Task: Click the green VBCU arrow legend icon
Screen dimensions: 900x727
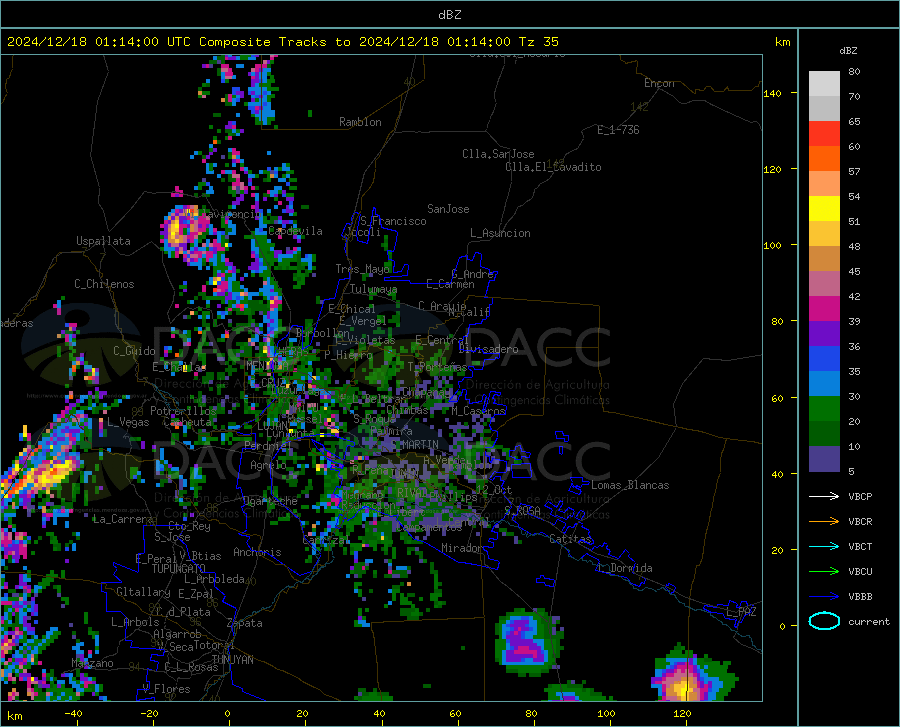Action: coord(824,571)
